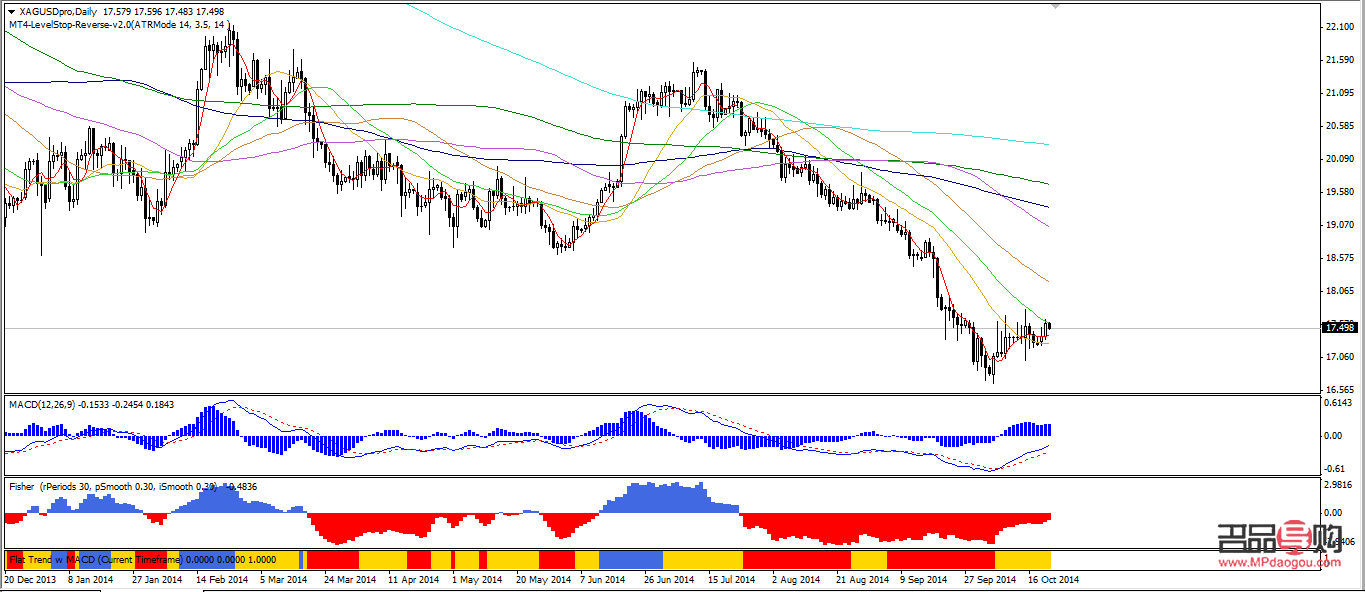The image size is (1365, 592).
Task: Click the 0.6143 MACD scale value
Action: click(x=1338, y=403)
